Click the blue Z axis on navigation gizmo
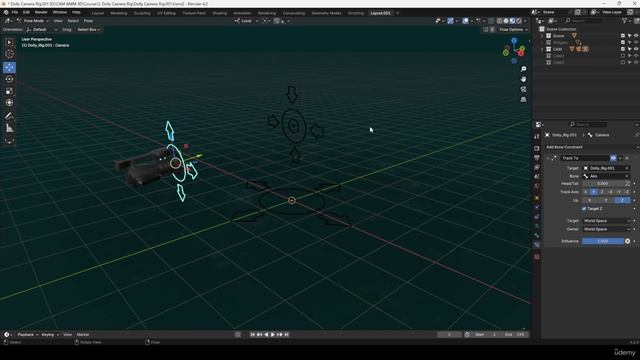Image resolution: width=640 pixels, height=360 pixels. (x=514, y=40)
